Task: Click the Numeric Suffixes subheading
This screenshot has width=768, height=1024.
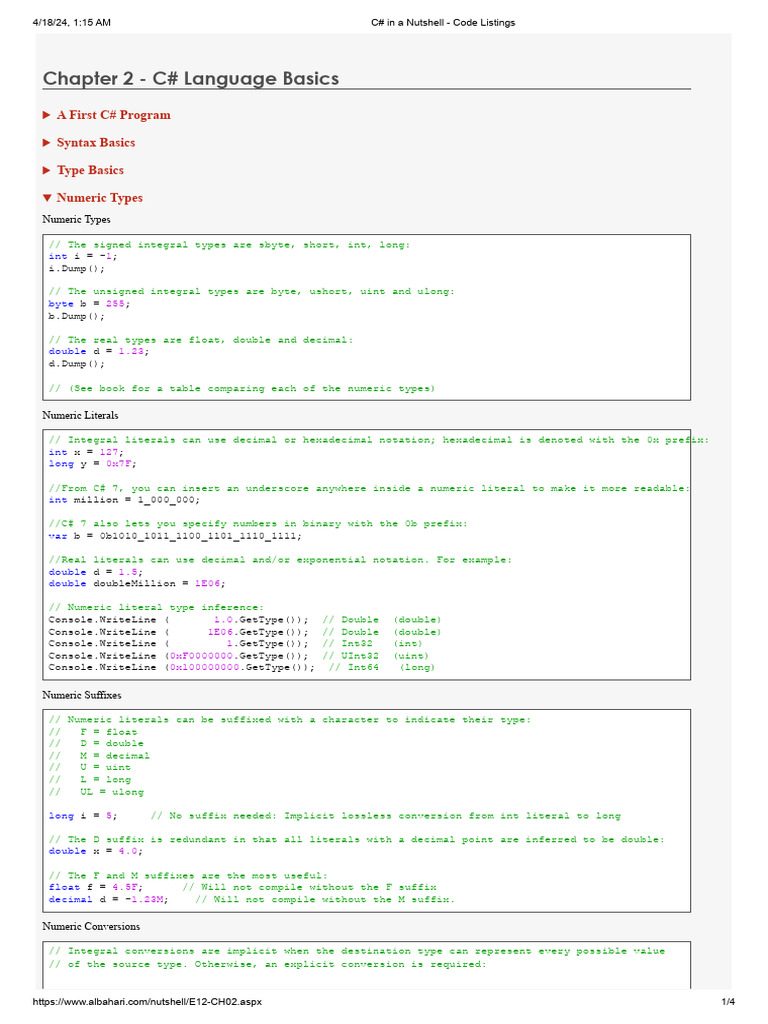Action: pyautogui.click(x=82, y=695)
